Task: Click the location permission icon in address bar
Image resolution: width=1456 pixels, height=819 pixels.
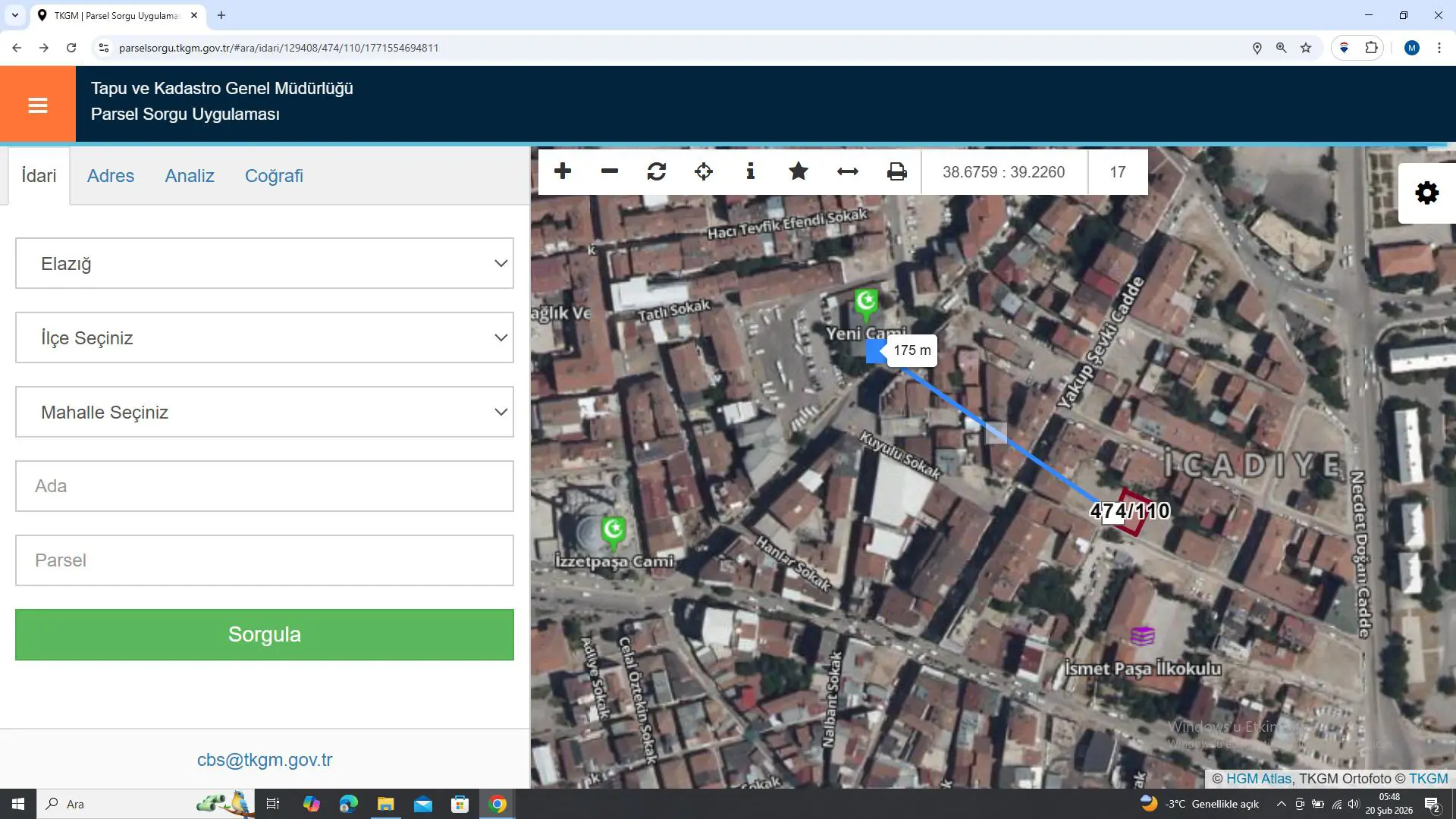Action: pyautogui.click(x=1257, y=48)
